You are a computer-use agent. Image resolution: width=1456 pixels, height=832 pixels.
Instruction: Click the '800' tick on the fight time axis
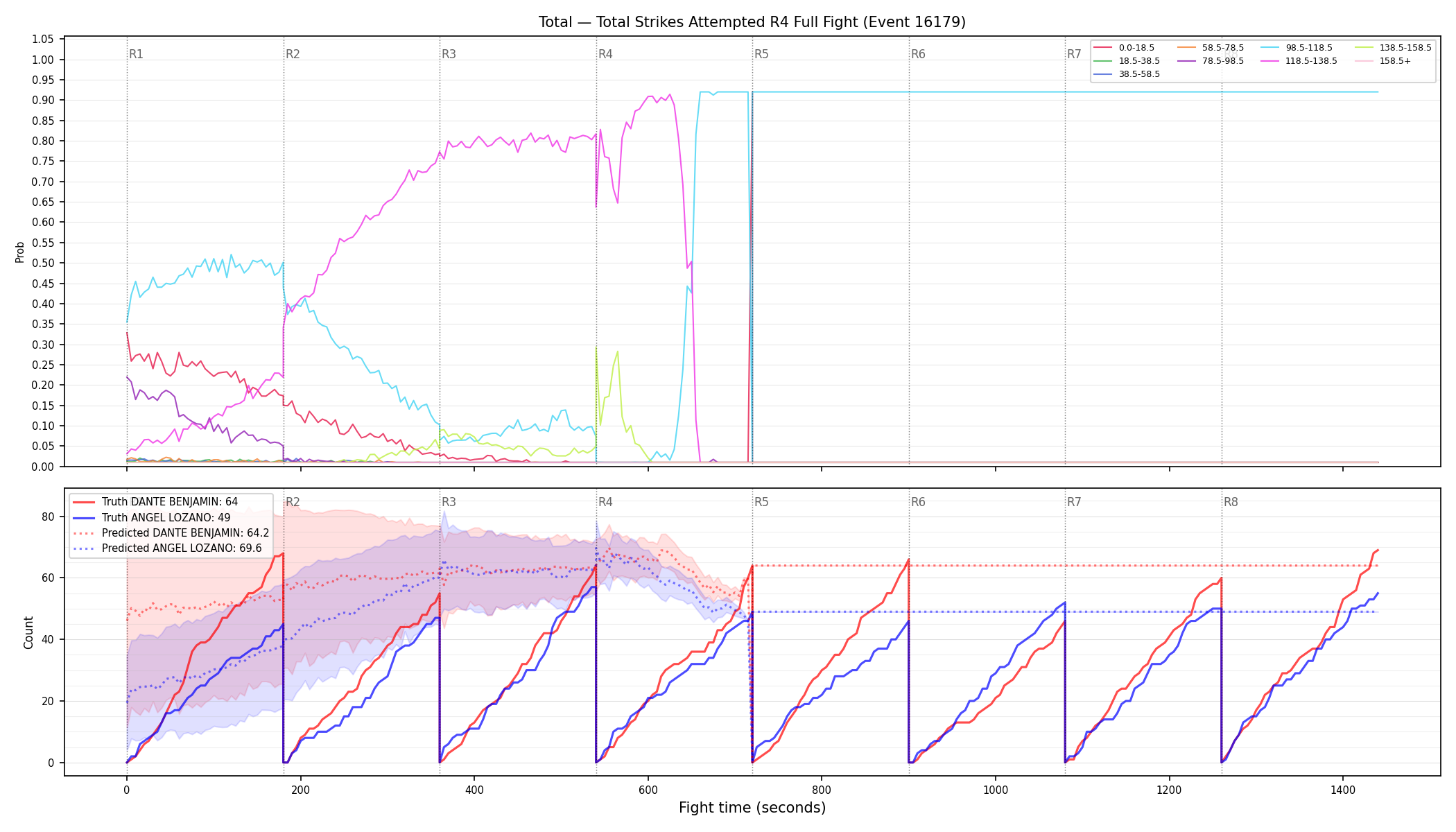pos(822,790)
